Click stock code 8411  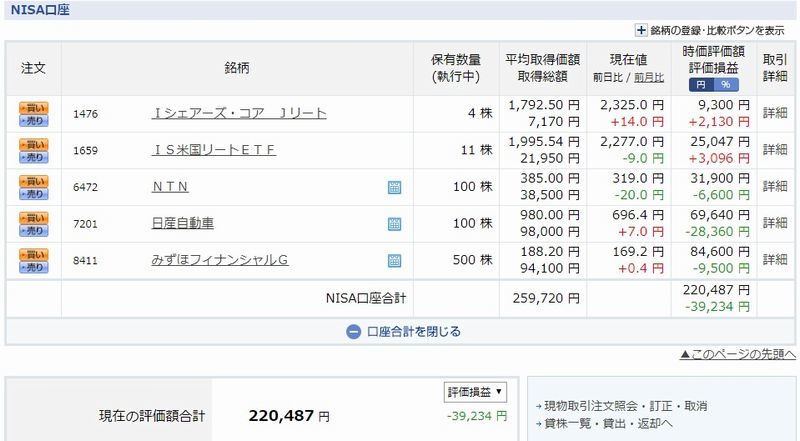85,261
